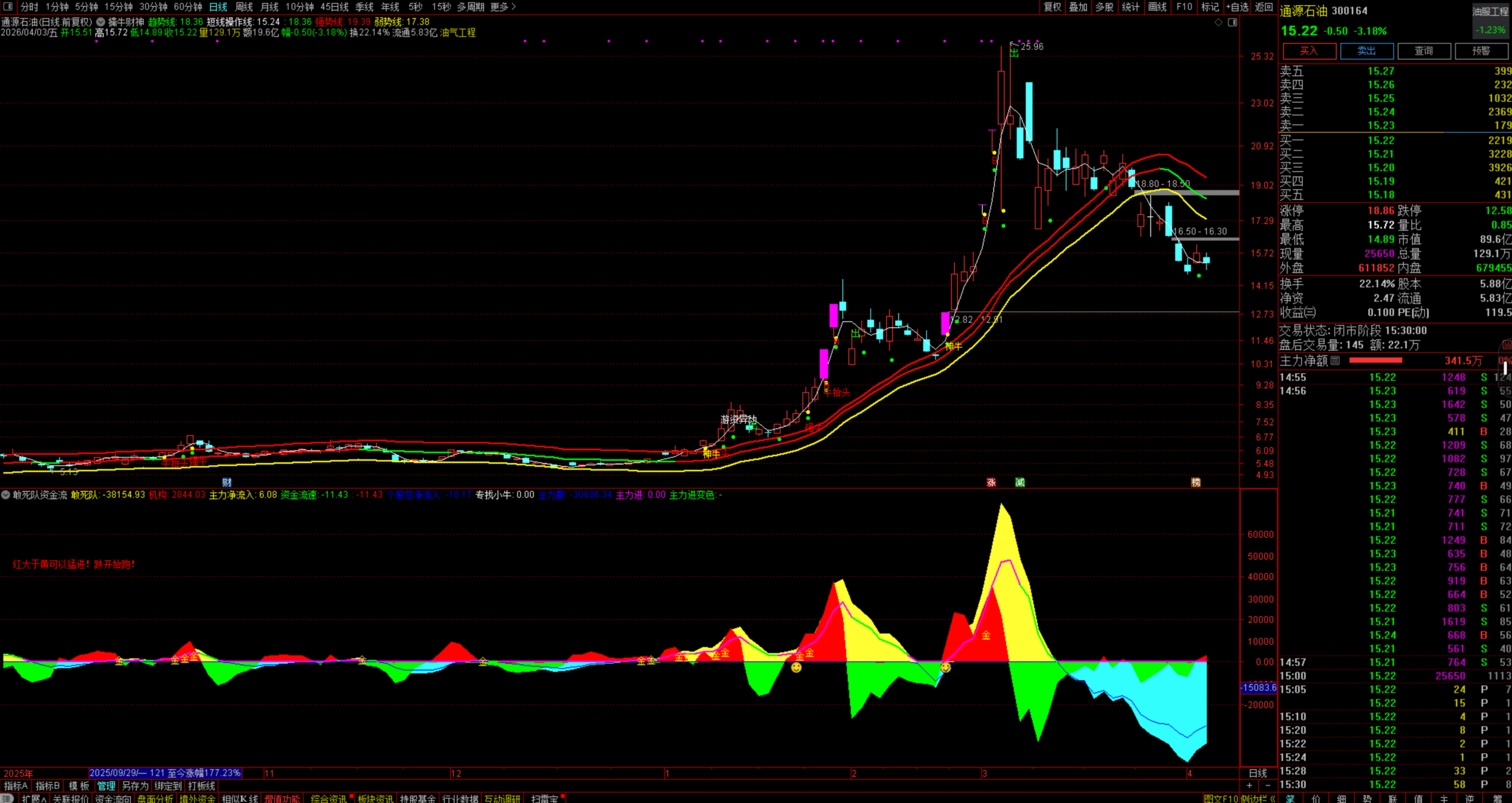This screenshot has width=1512, height=803.
Task: Toggle the side panel icon beside diamond
Action: (1232, 22)
